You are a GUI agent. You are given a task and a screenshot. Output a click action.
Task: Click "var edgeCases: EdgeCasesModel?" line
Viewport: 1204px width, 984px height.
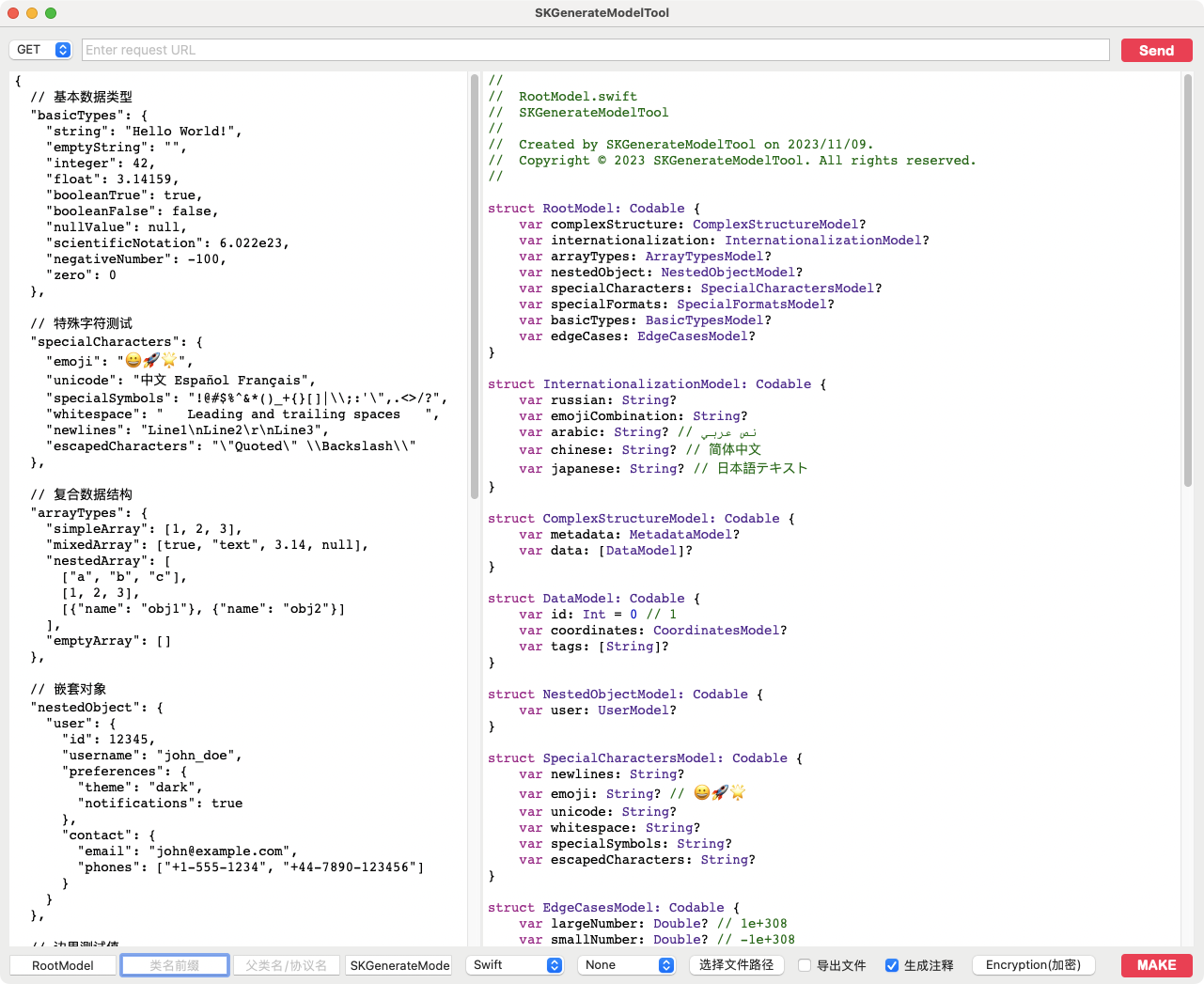637,336
